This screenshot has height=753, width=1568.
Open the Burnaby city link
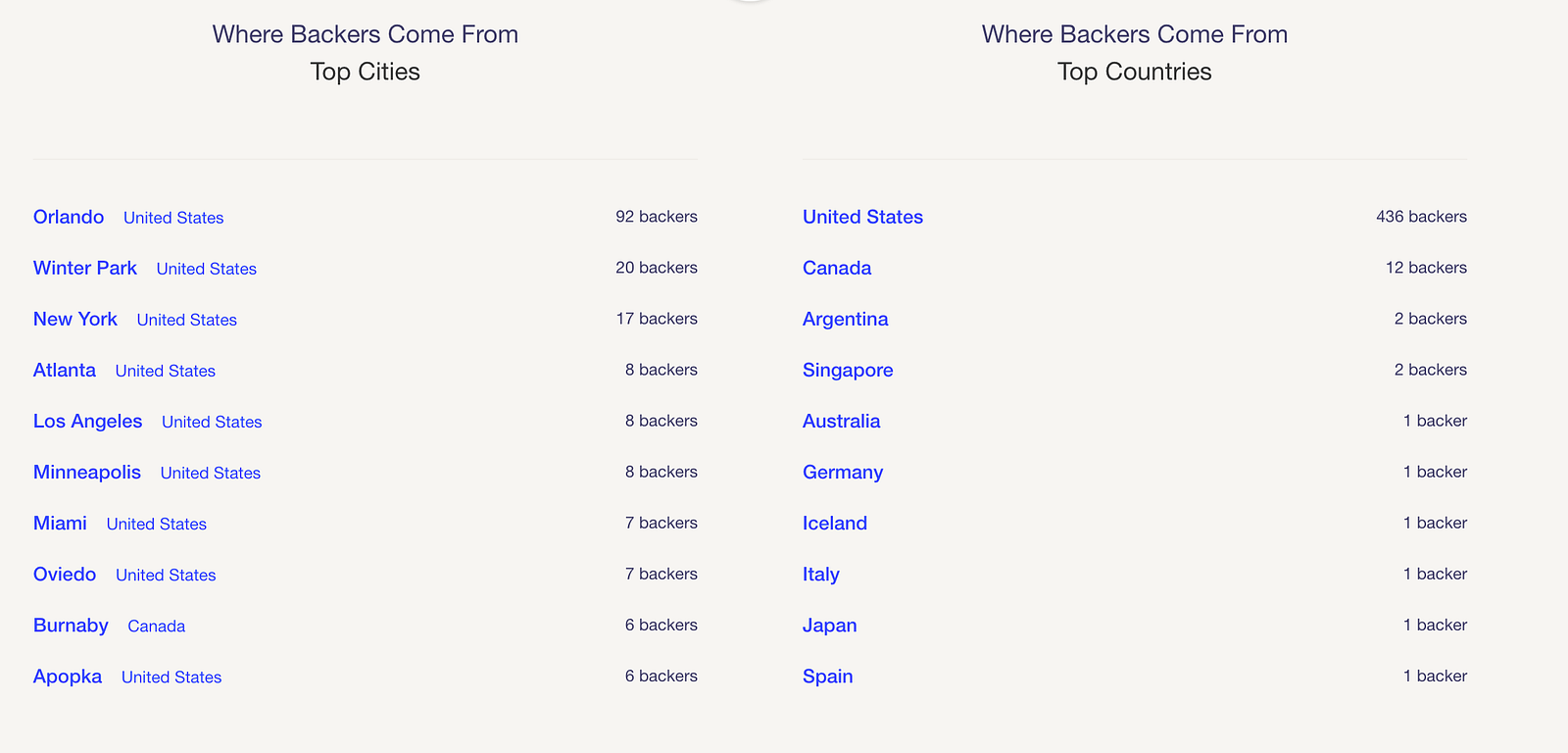click(x=71, y=625)
